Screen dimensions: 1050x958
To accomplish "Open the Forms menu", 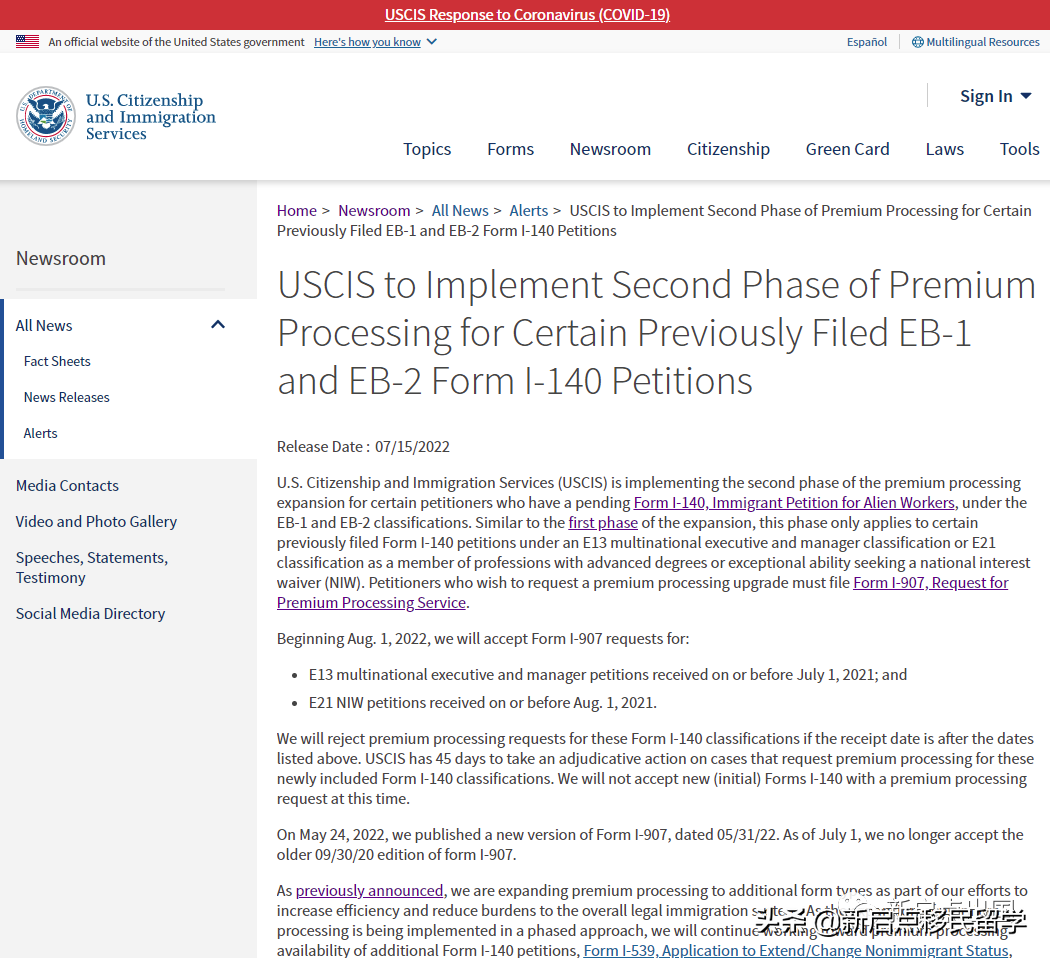I will click(510, 149).
